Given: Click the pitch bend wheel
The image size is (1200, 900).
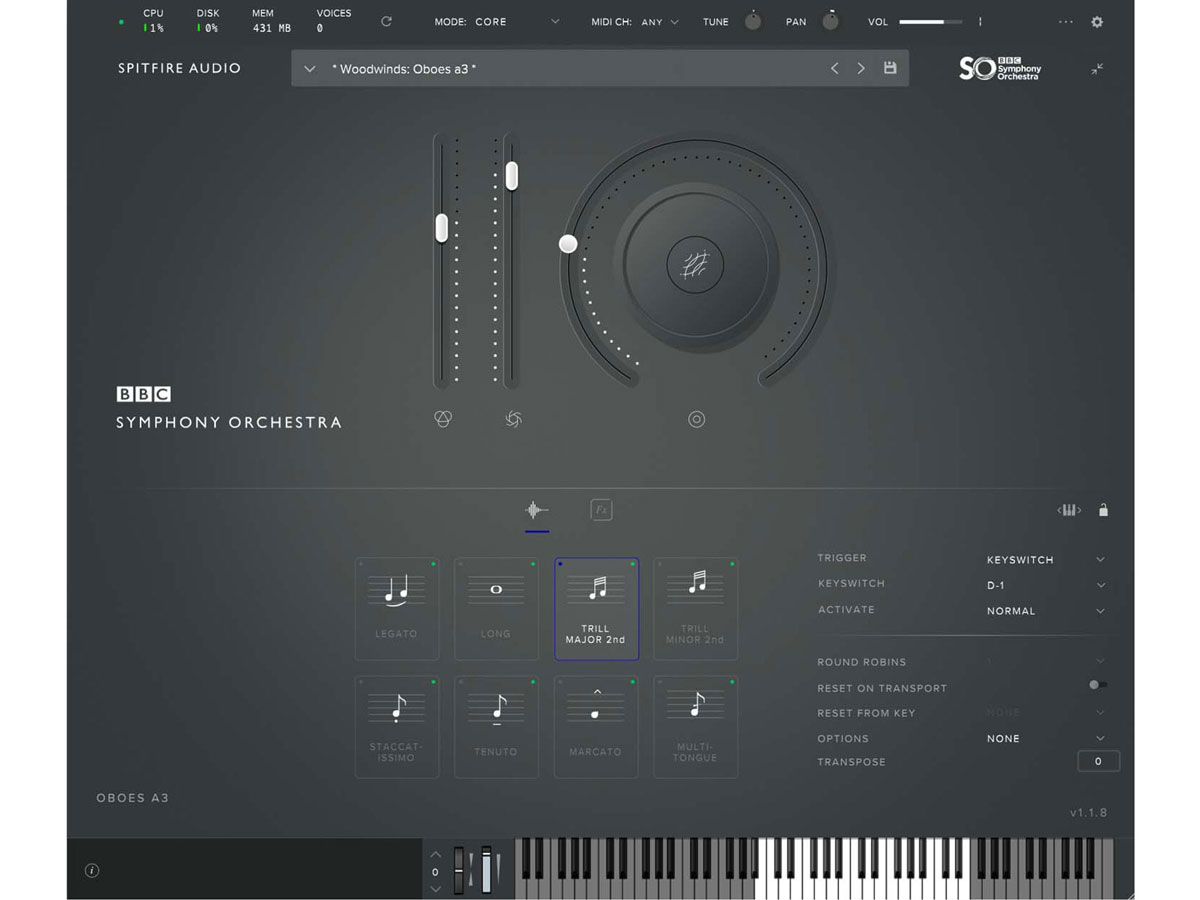Looking at the screenshot, I should pos(460,870).
